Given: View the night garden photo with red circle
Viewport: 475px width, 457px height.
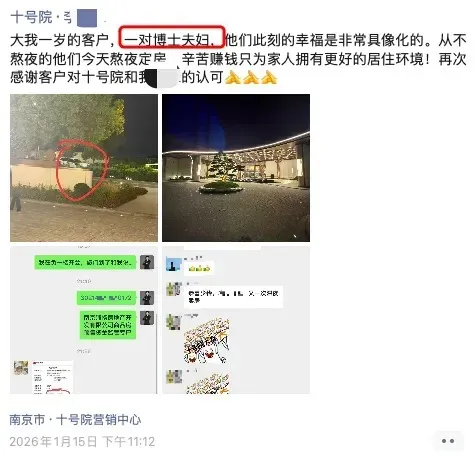Looking at the screenshot, I should [84, 168].
